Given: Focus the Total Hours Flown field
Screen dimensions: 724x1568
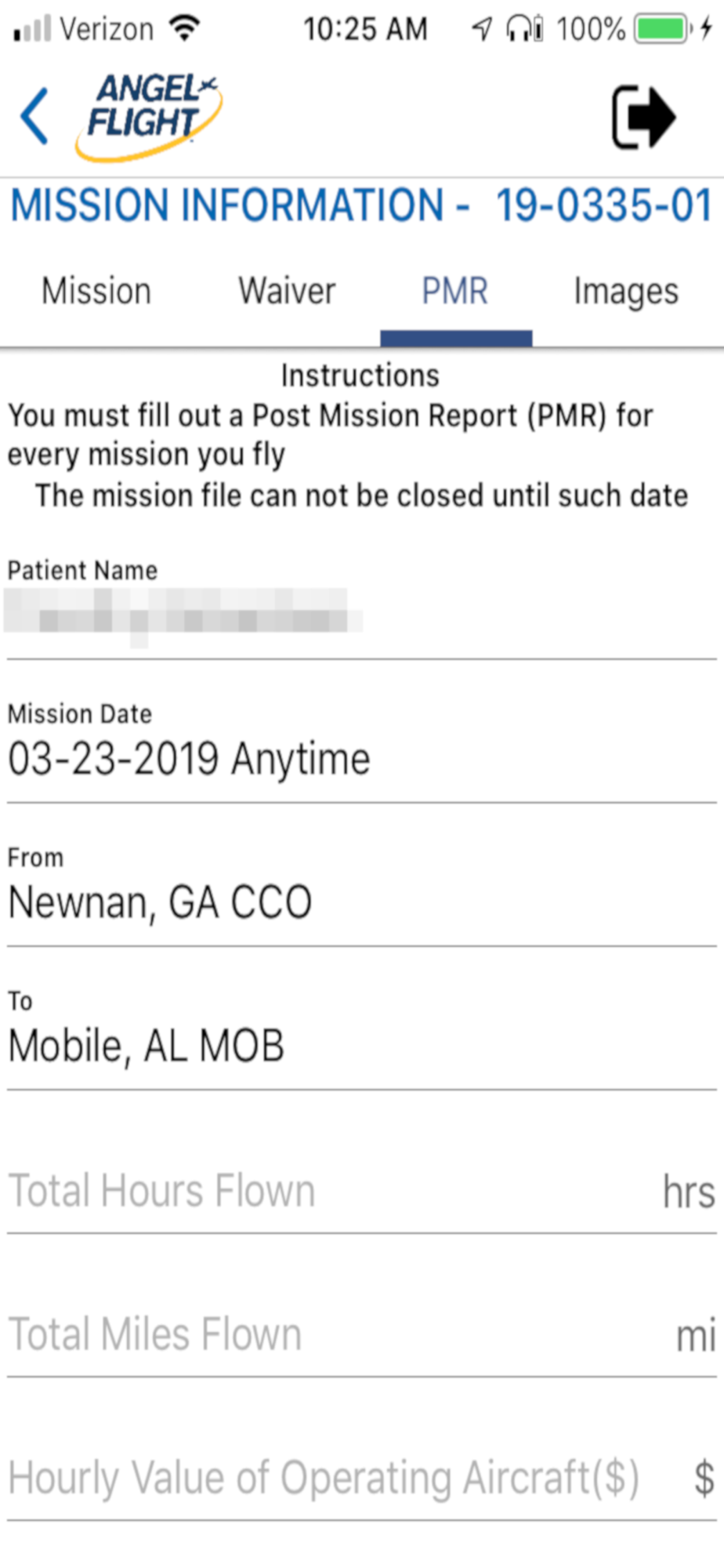Looking at the screenshot, I should point(362,1192).
